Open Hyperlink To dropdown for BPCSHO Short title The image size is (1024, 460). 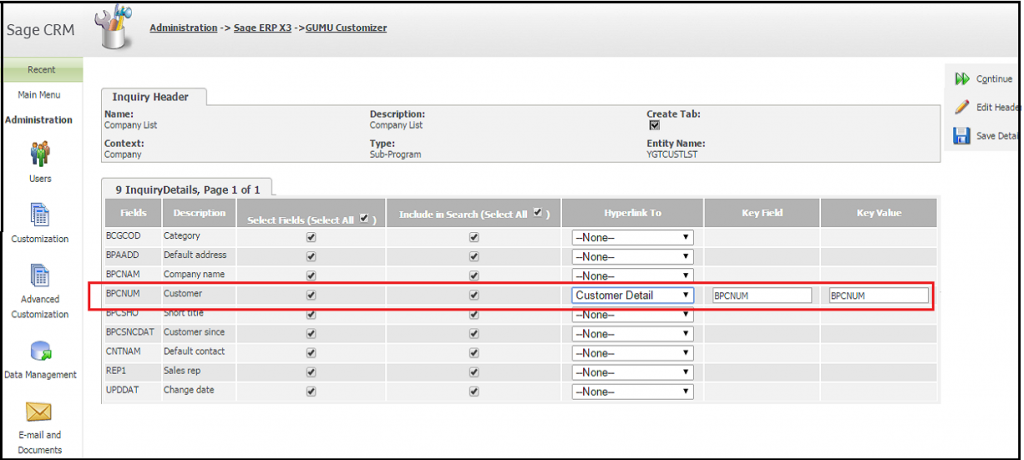click(x=632, y=315)
